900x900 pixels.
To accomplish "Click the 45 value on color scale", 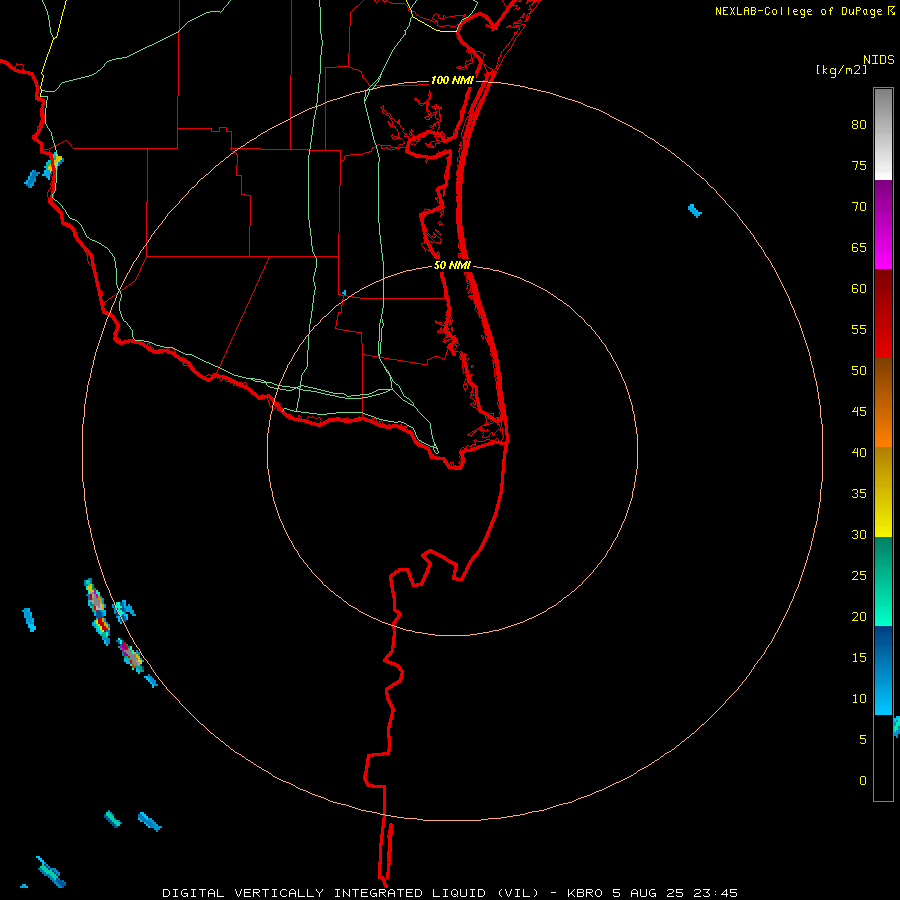I will (x=859, y=412).
